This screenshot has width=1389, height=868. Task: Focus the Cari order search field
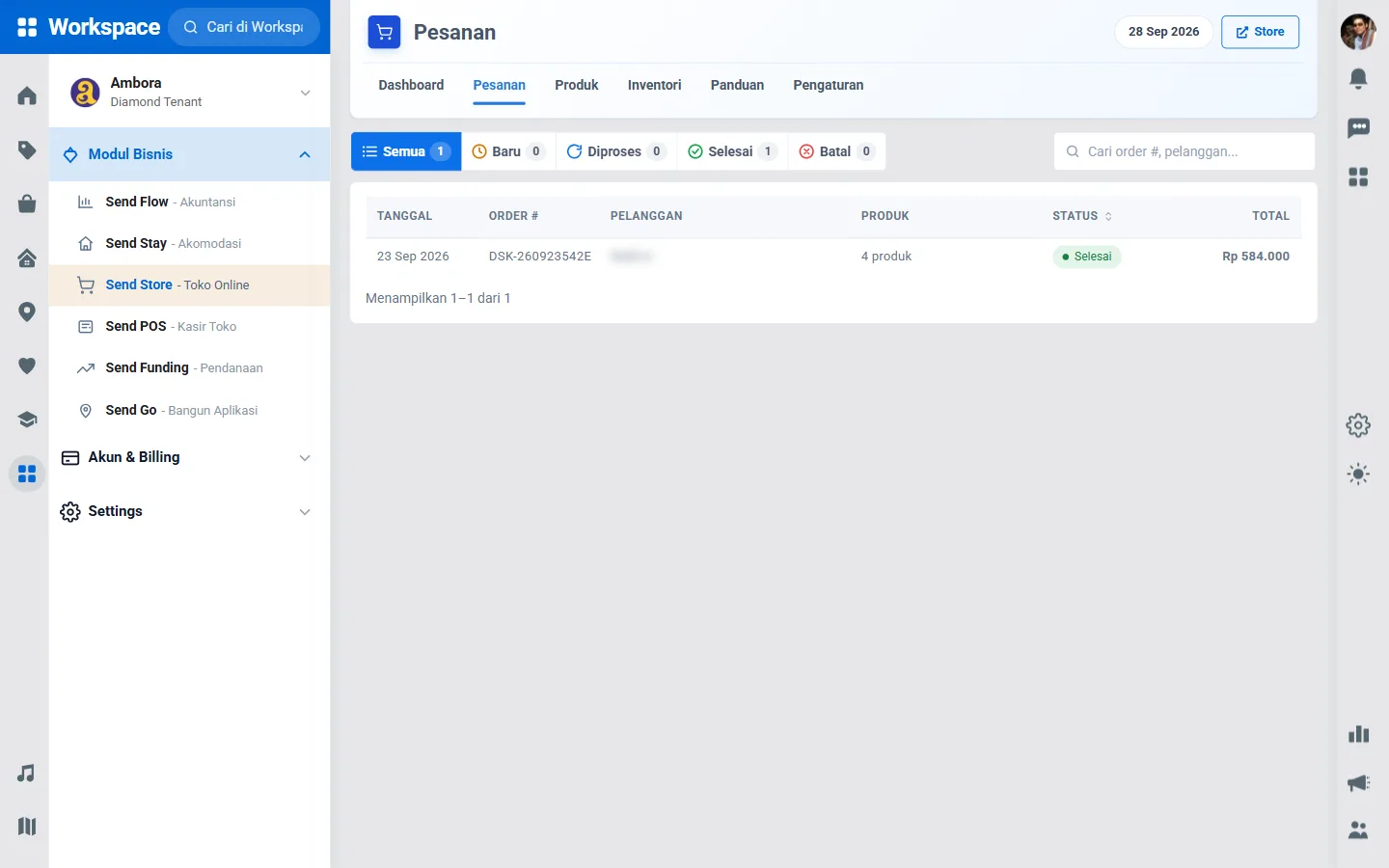point(1185,151)
